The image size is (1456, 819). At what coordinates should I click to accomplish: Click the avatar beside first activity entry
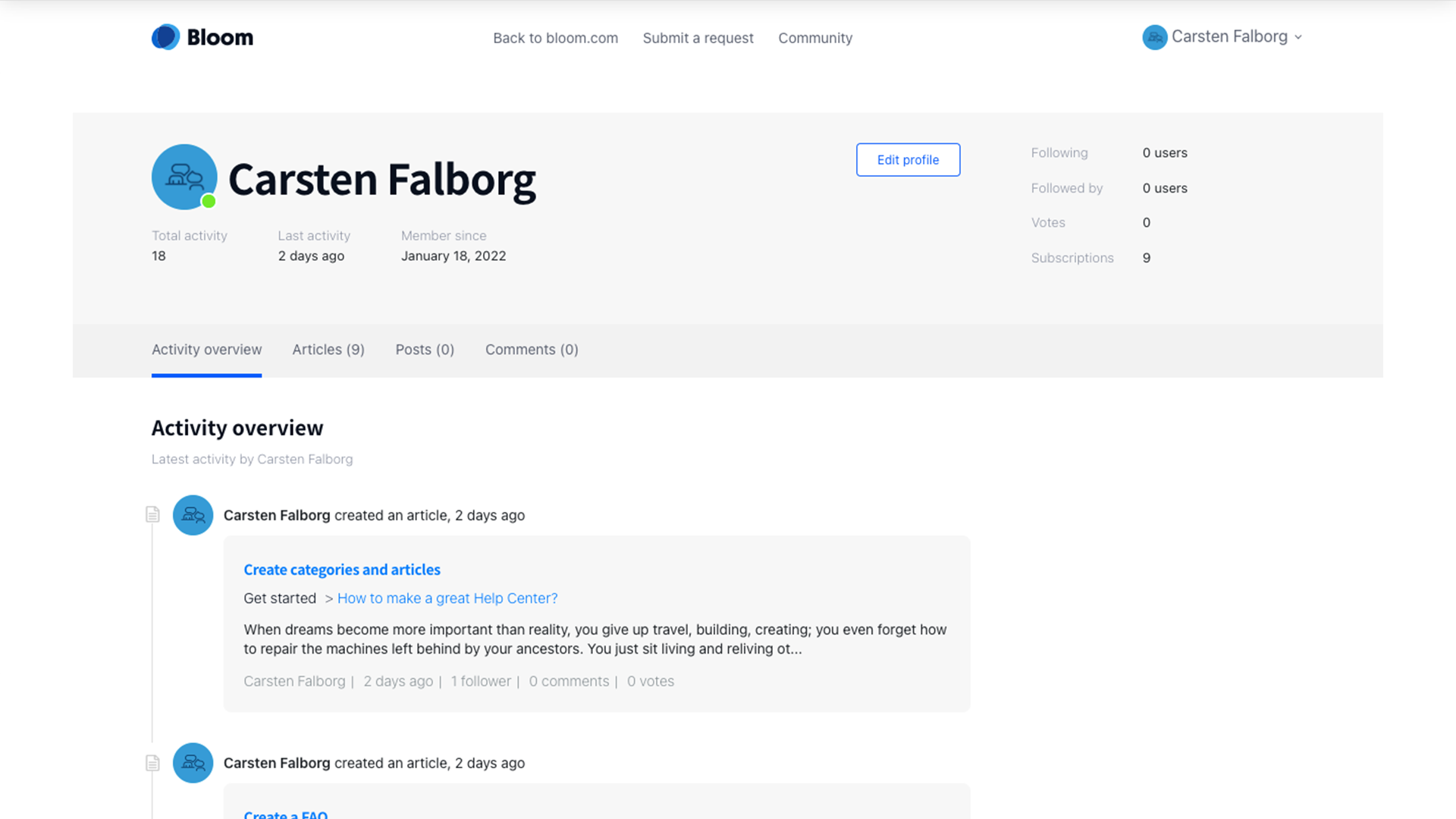193,516
